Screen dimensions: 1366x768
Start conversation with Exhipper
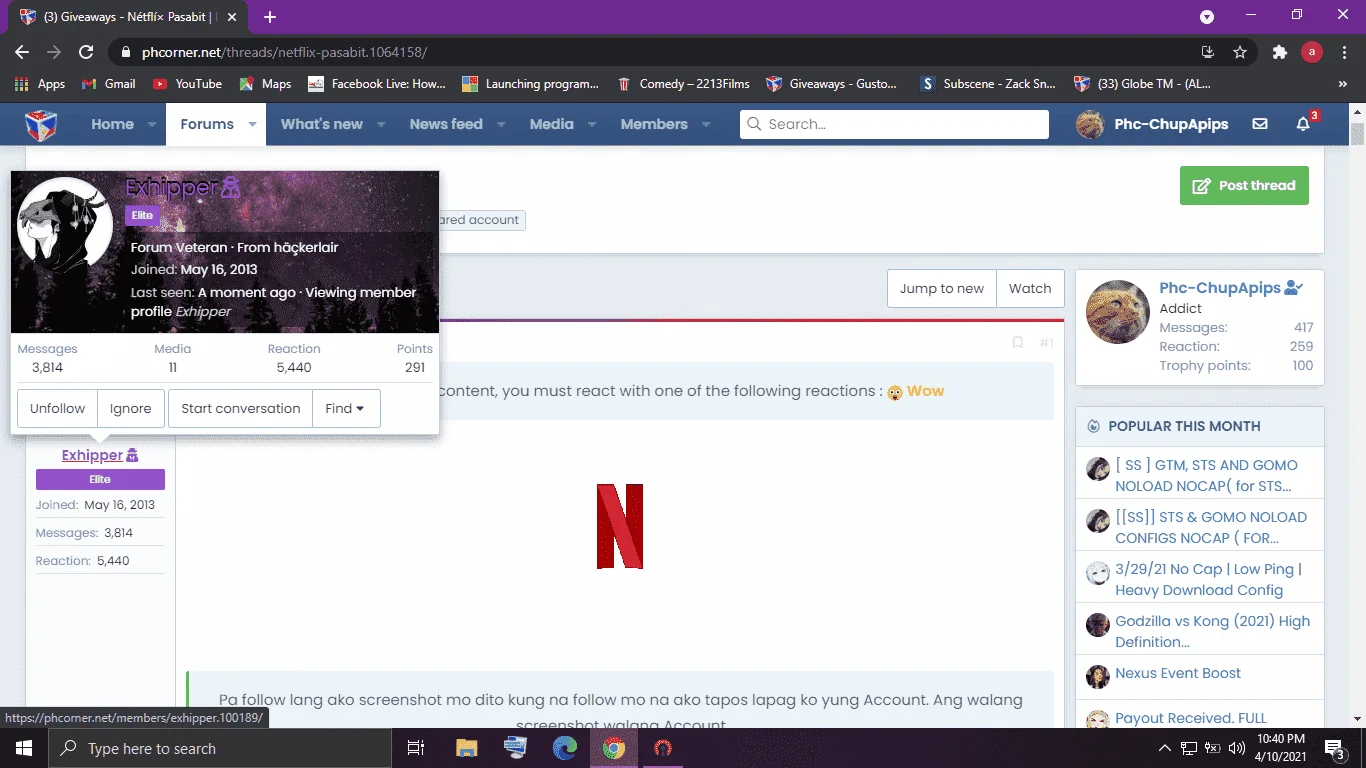tap(241, 408)
